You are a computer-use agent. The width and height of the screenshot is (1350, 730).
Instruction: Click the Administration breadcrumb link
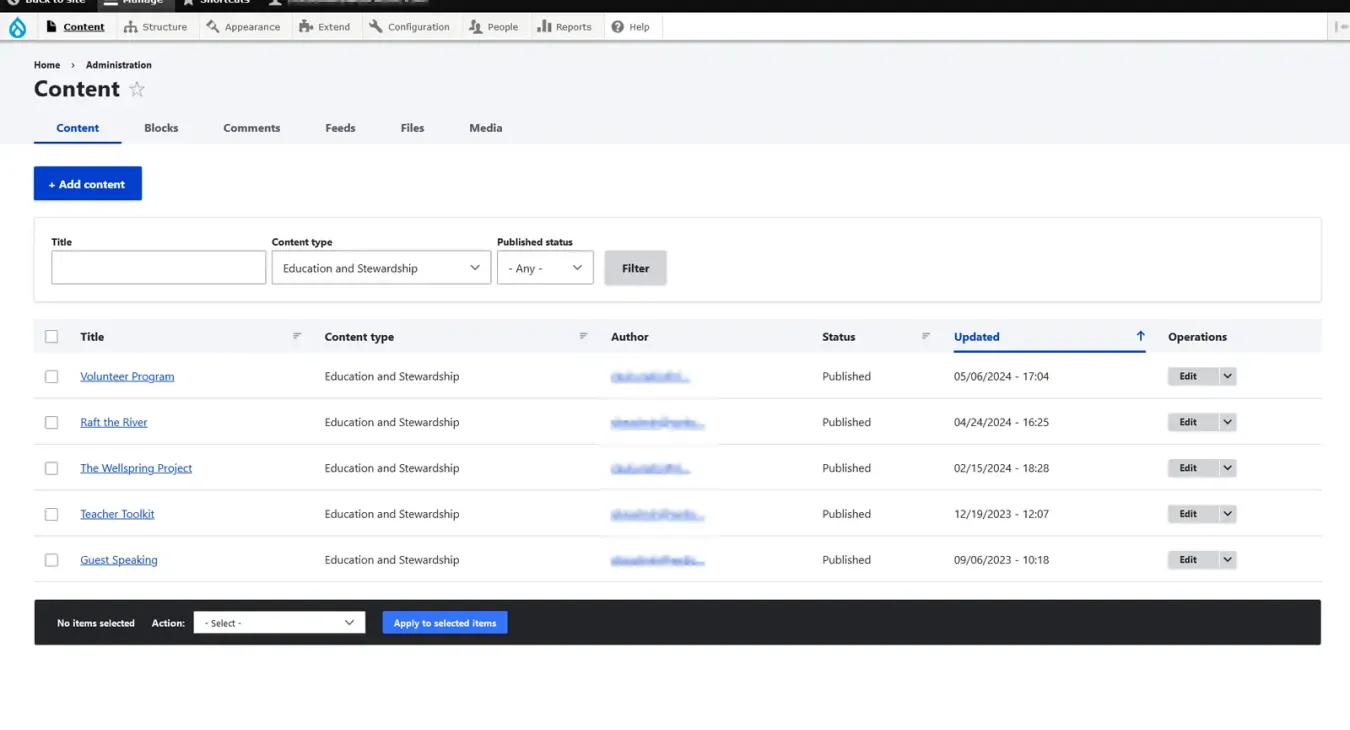[x=119, y=65]
